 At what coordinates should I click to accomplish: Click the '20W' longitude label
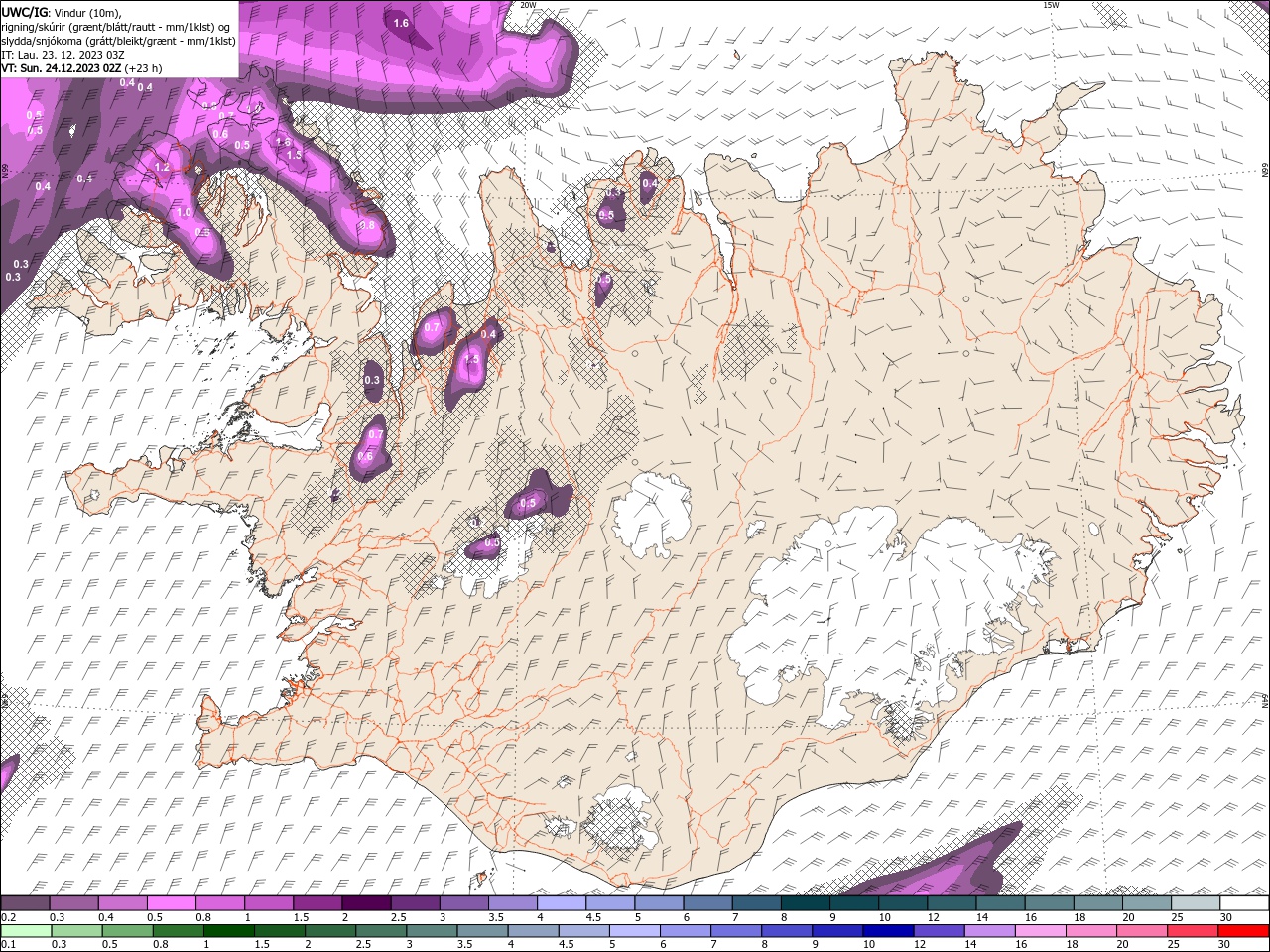[528, 5]
